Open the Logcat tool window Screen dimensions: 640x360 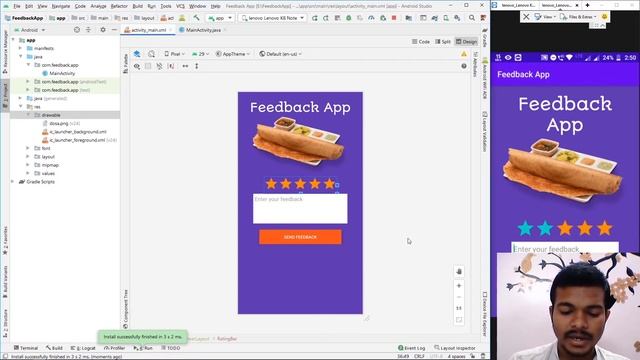[x=83, y=348]
